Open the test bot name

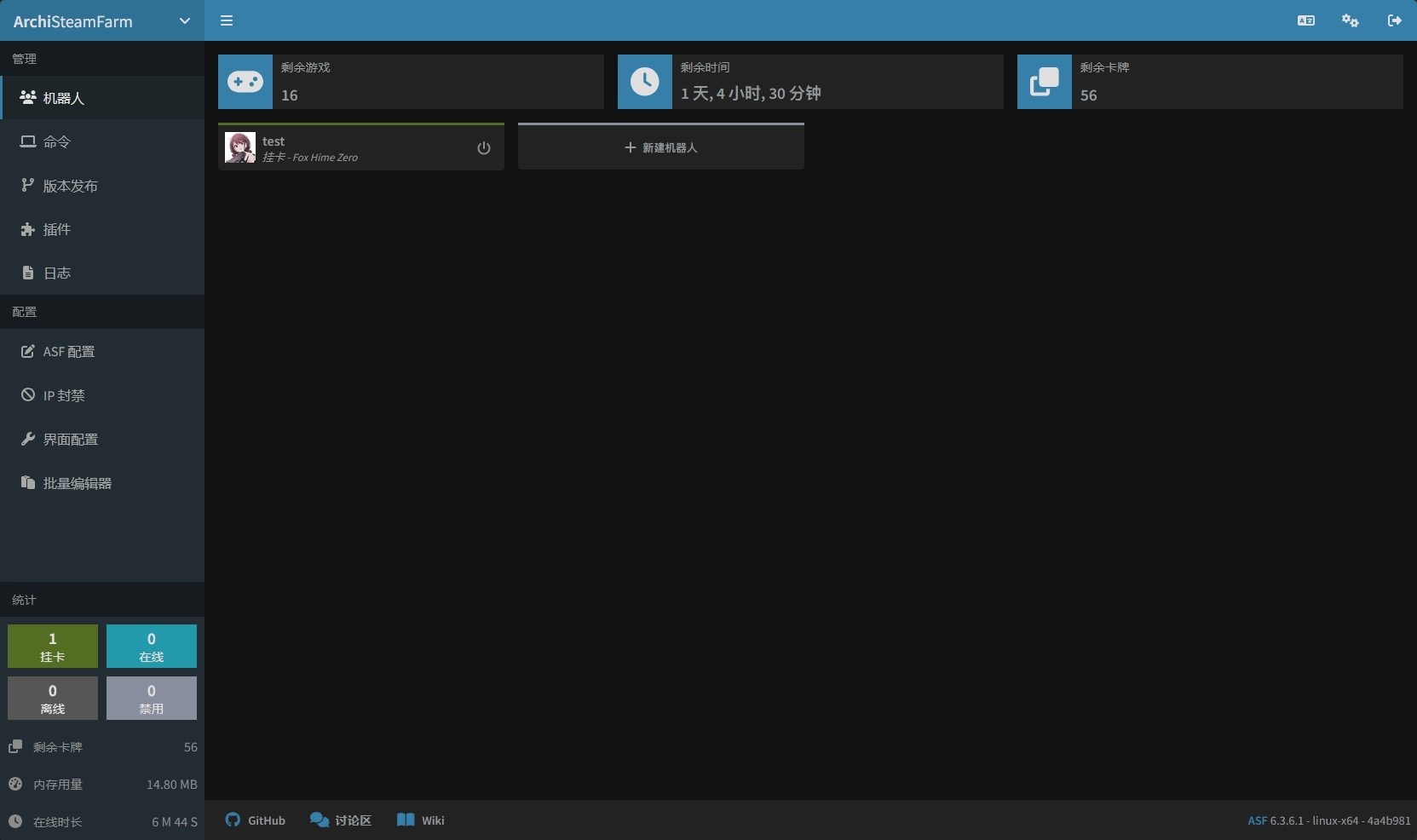click(274, 141)
